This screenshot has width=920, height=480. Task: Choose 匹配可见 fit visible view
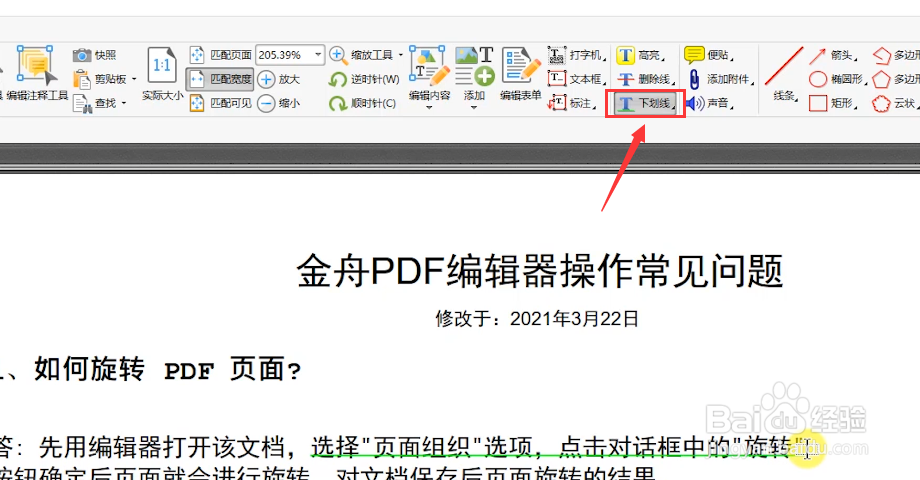(x=220, y=103)
